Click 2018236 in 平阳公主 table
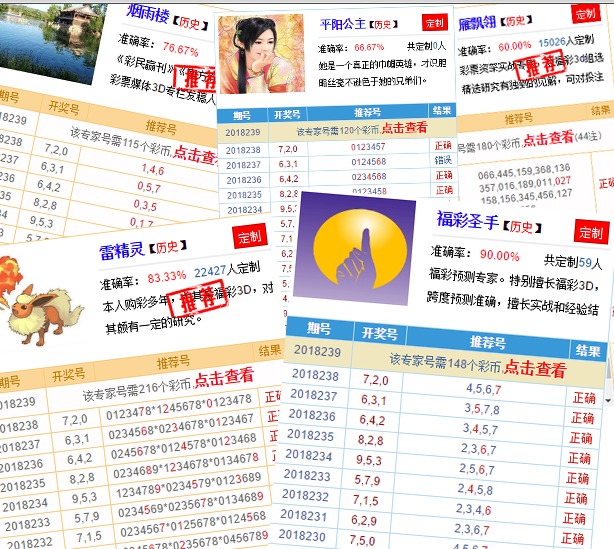 (244, 180)
